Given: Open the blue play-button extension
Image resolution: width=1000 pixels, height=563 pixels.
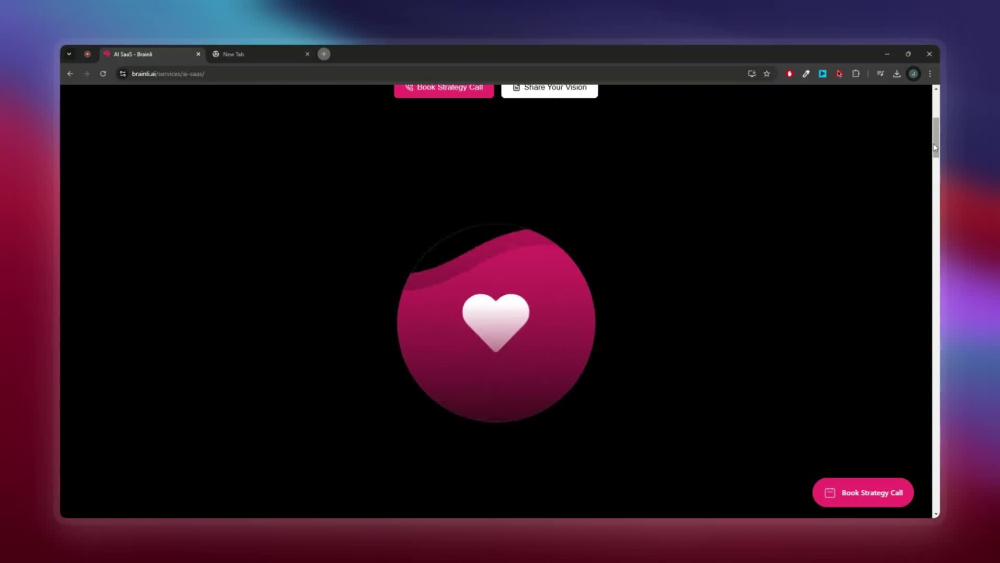Looking at the screenshot, I should [x=823, y=74].
